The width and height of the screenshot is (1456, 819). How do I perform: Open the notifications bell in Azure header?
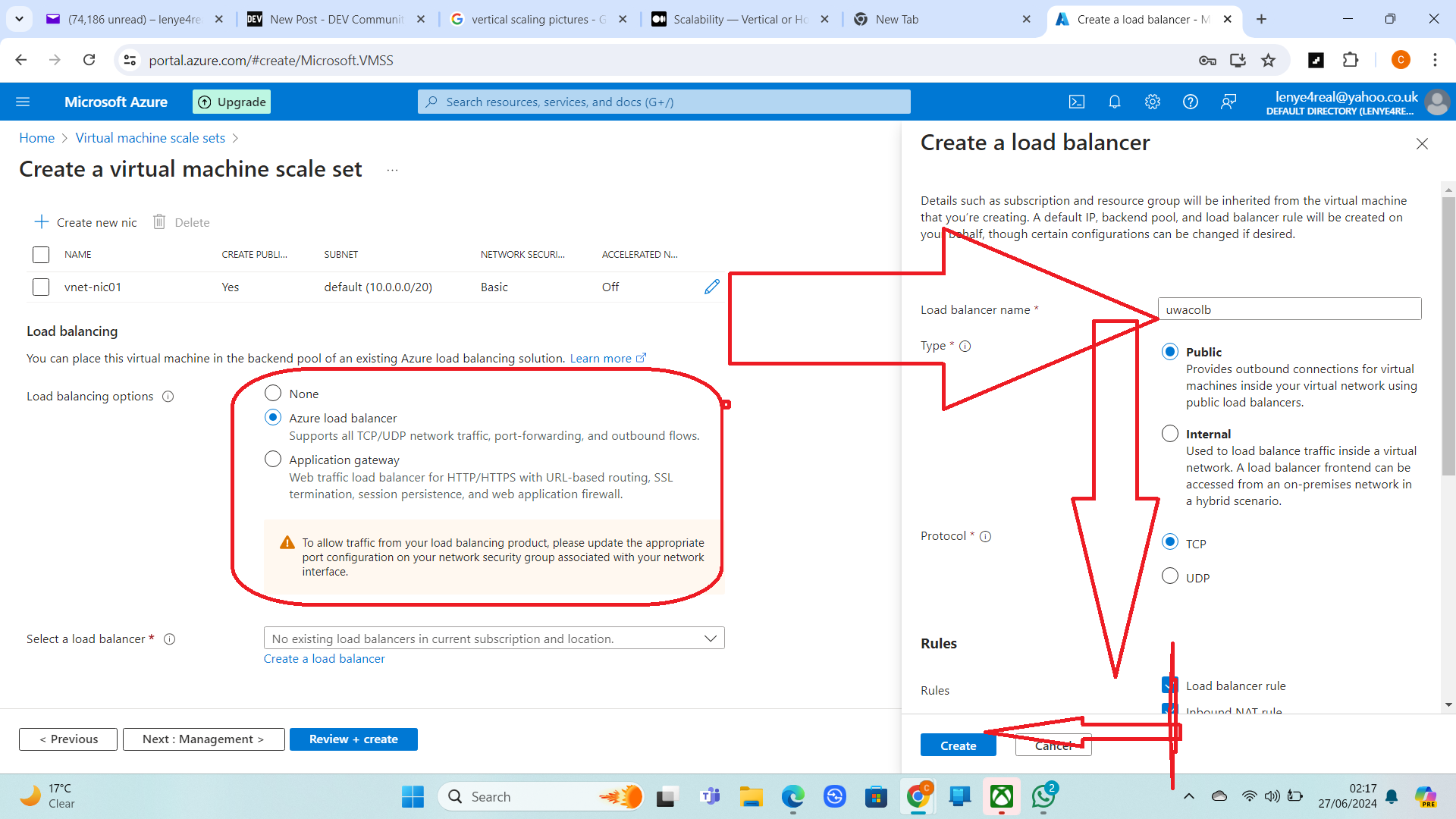pos(1115,102)
